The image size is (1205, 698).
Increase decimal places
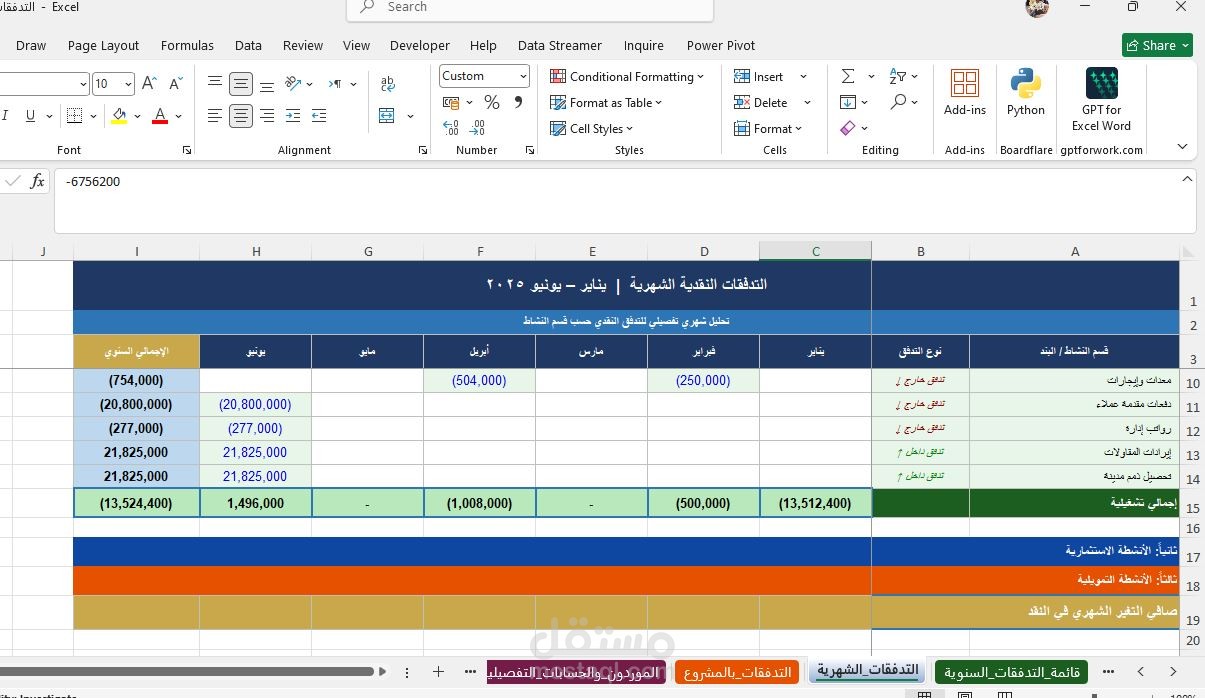pos(452,127)
